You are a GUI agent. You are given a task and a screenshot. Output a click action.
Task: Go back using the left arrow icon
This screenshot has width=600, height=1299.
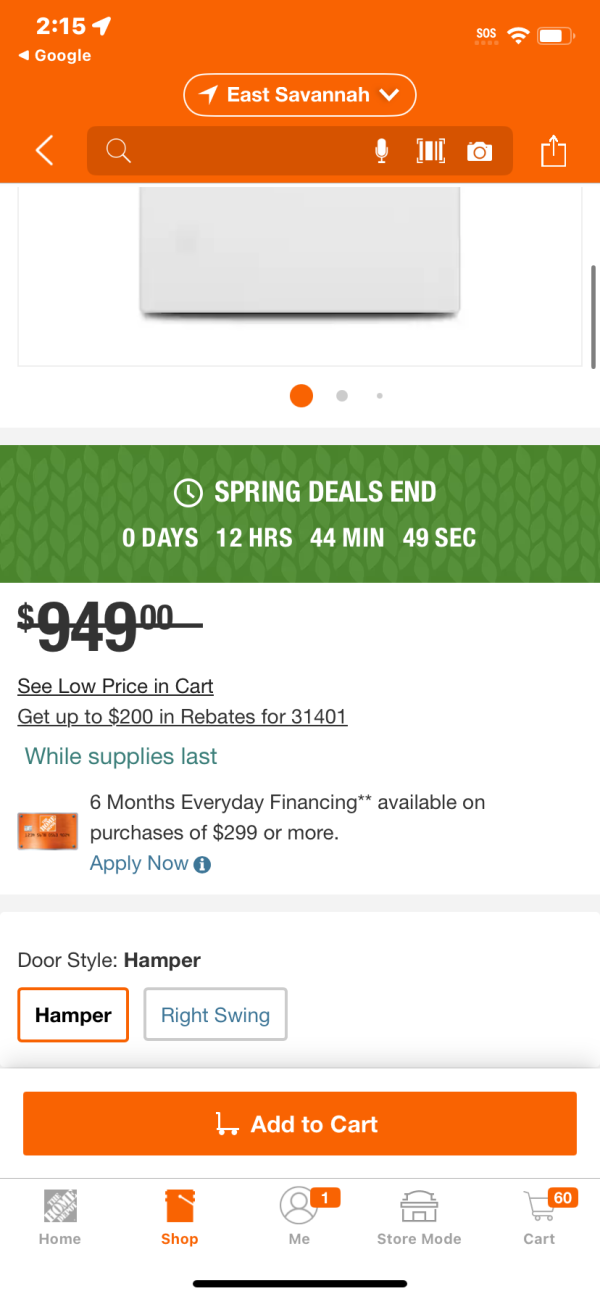pyautogui.click(x=43, y=151)
